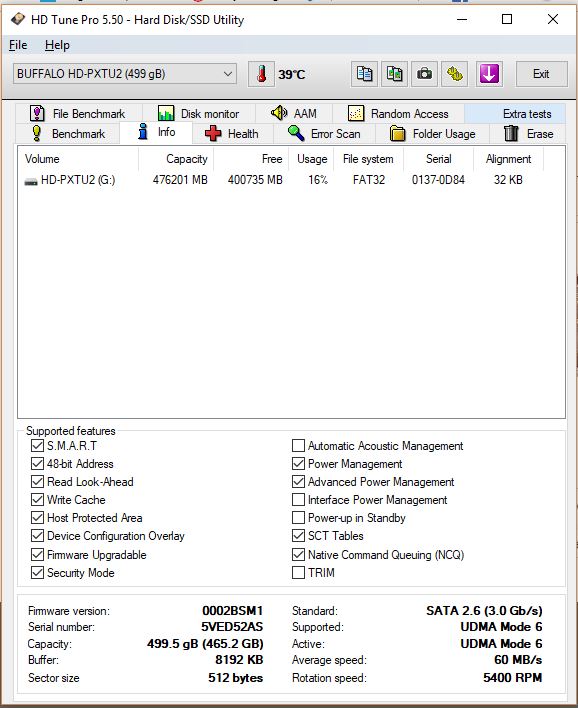Screen dimensions: 578x708
Task: Switch to the Disk monitor tab
Action: click(199, 113)
